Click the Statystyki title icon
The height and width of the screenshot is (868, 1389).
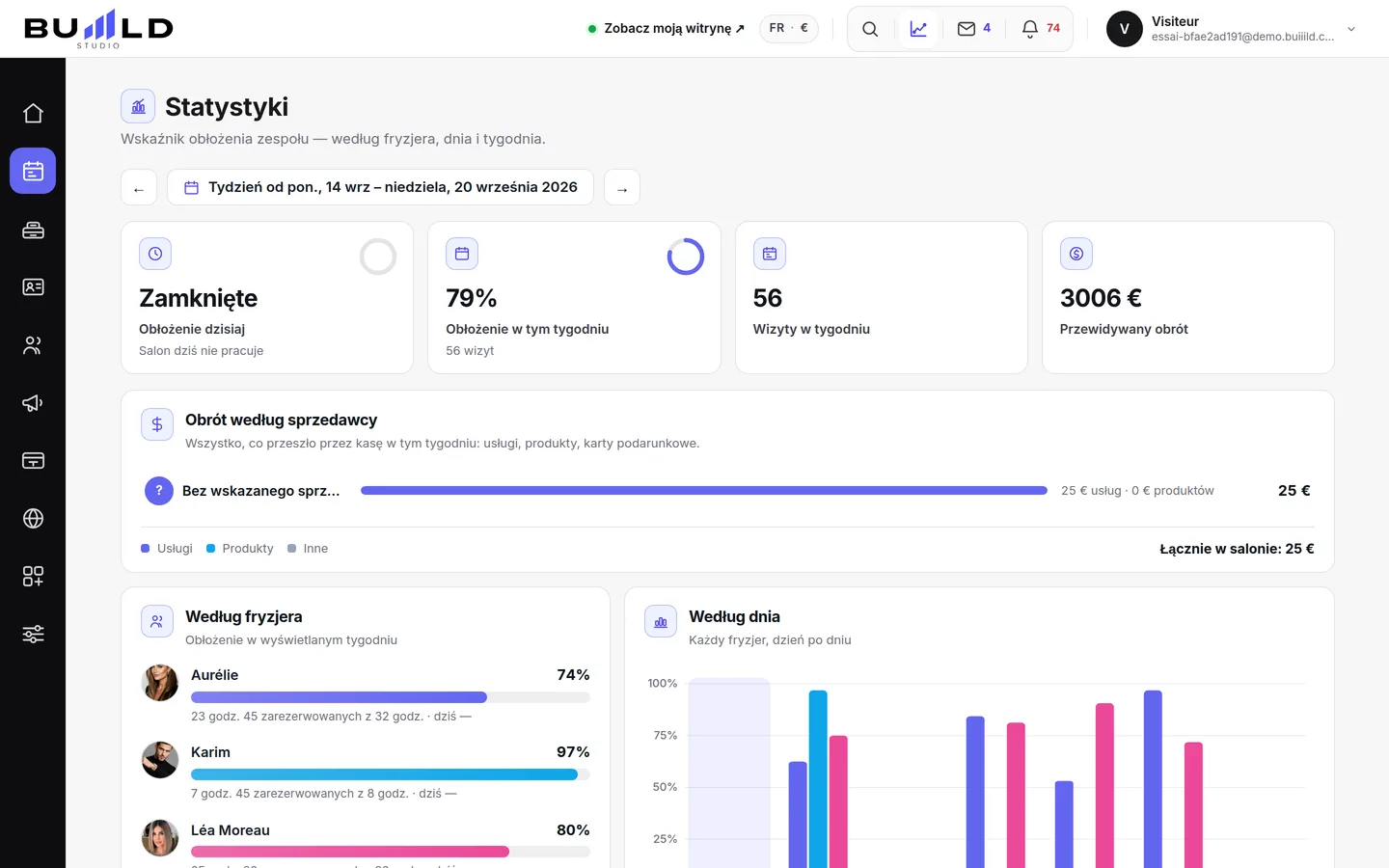(x=138, y=107)
